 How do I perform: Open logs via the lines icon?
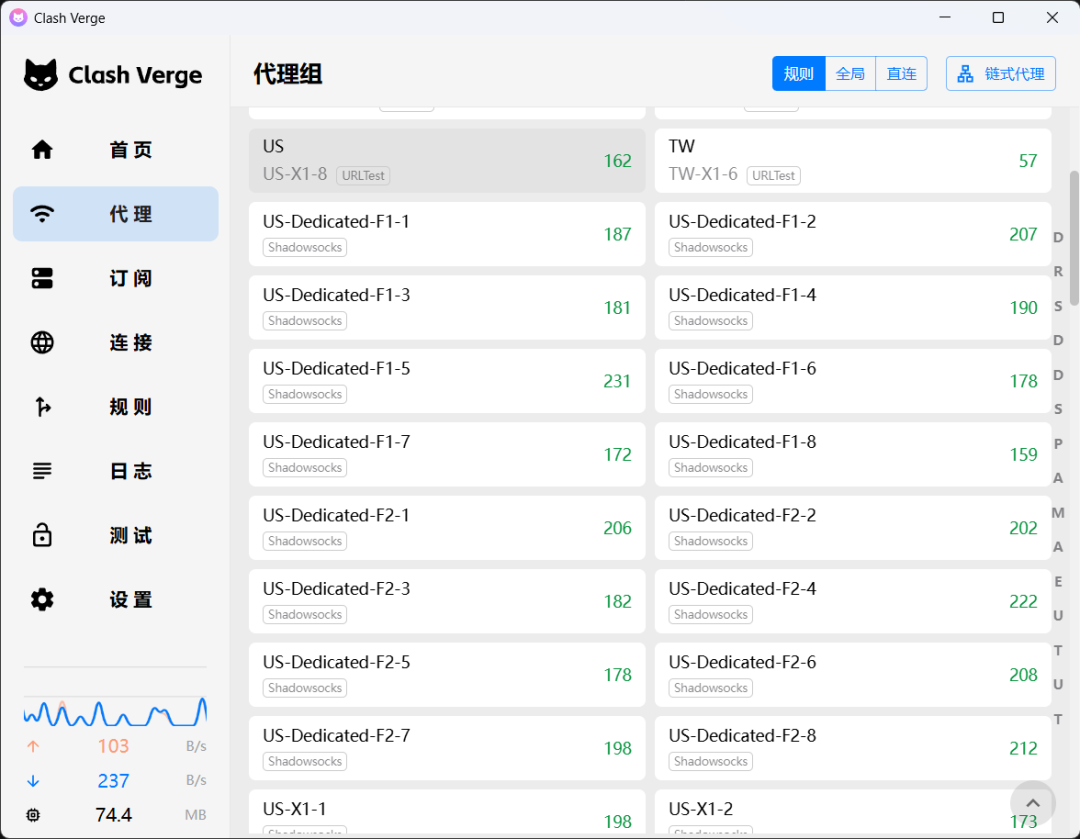[x=42, y=471]
